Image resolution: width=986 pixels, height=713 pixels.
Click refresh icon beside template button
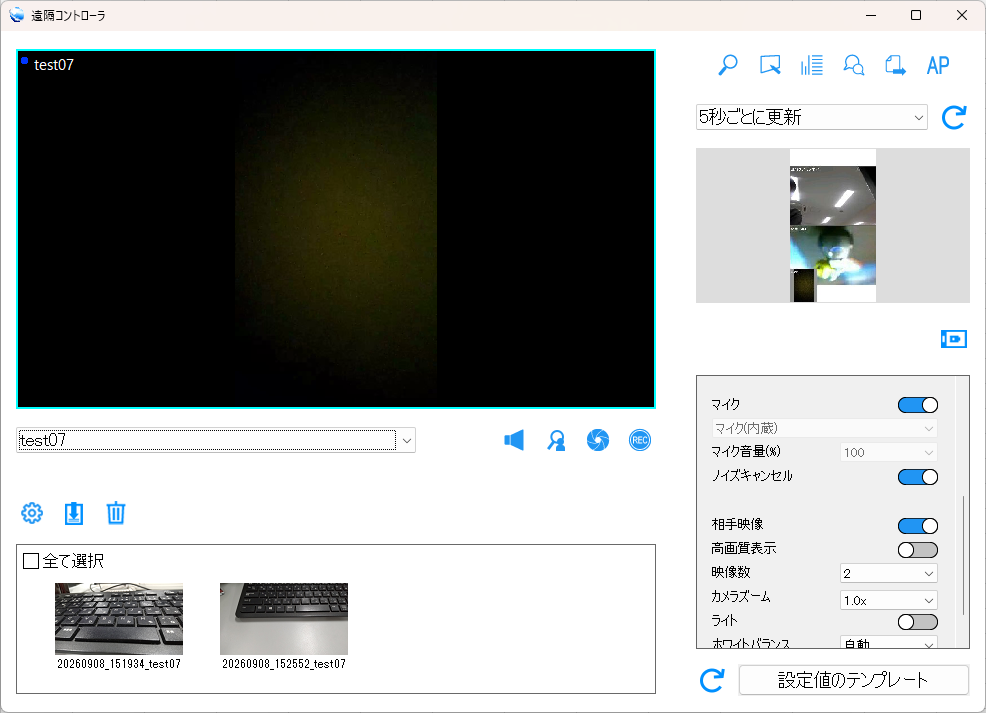[712, 680]
